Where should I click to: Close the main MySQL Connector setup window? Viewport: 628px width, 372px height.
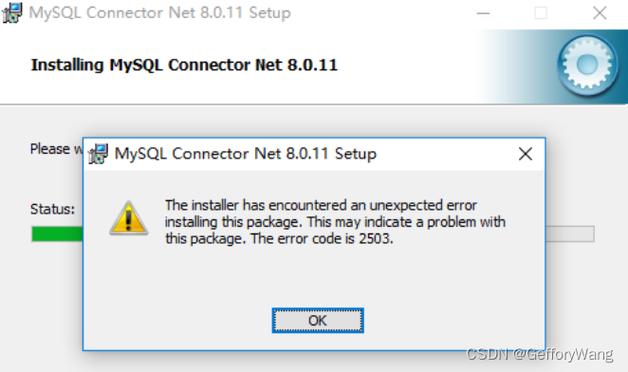pos(600,13)
